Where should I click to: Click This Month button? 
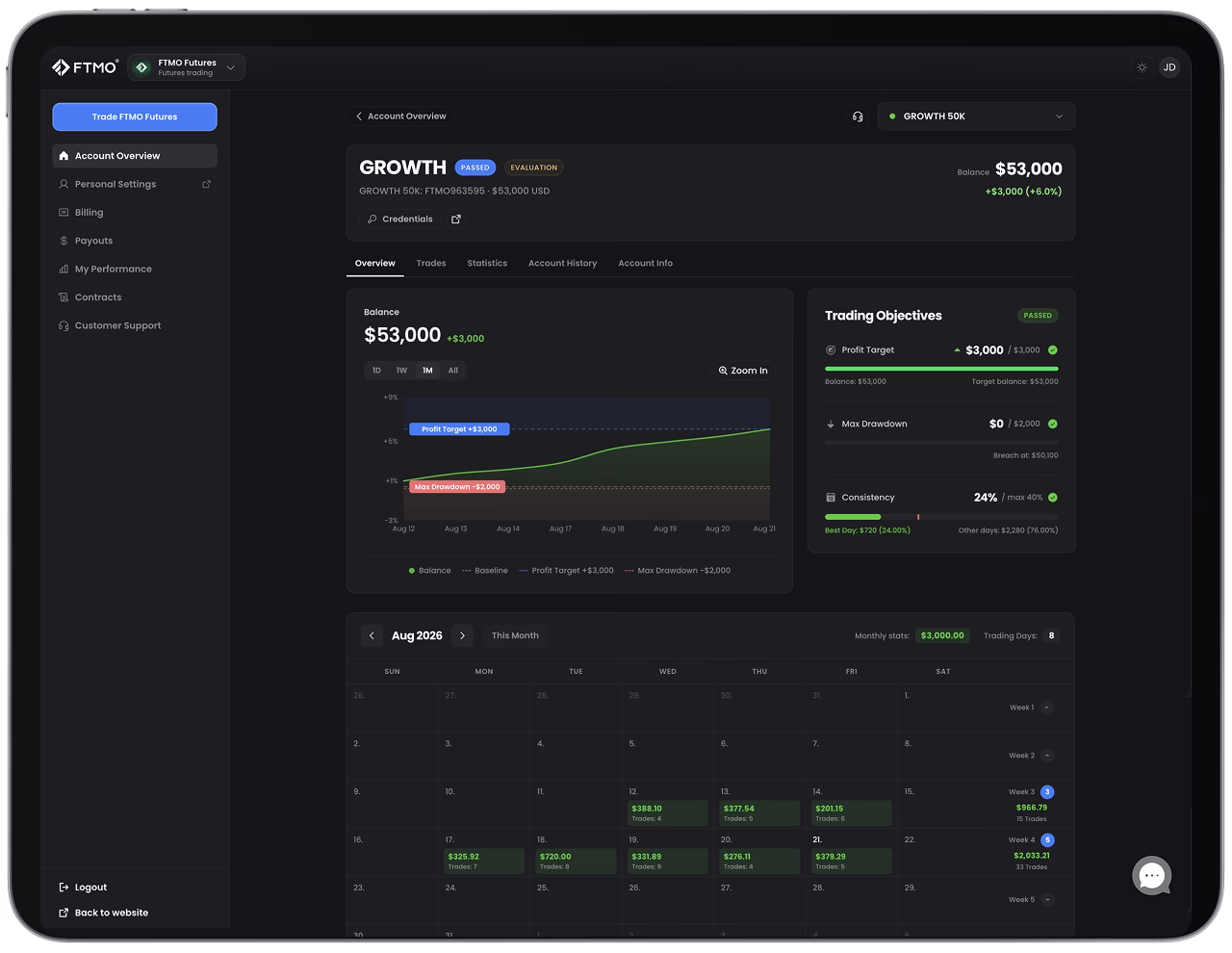pos(515,635)
